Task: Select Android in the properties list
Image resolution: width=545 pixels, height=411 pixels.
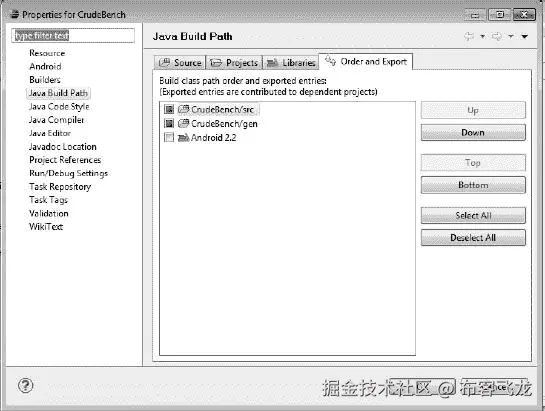Action: click(45, 66)
